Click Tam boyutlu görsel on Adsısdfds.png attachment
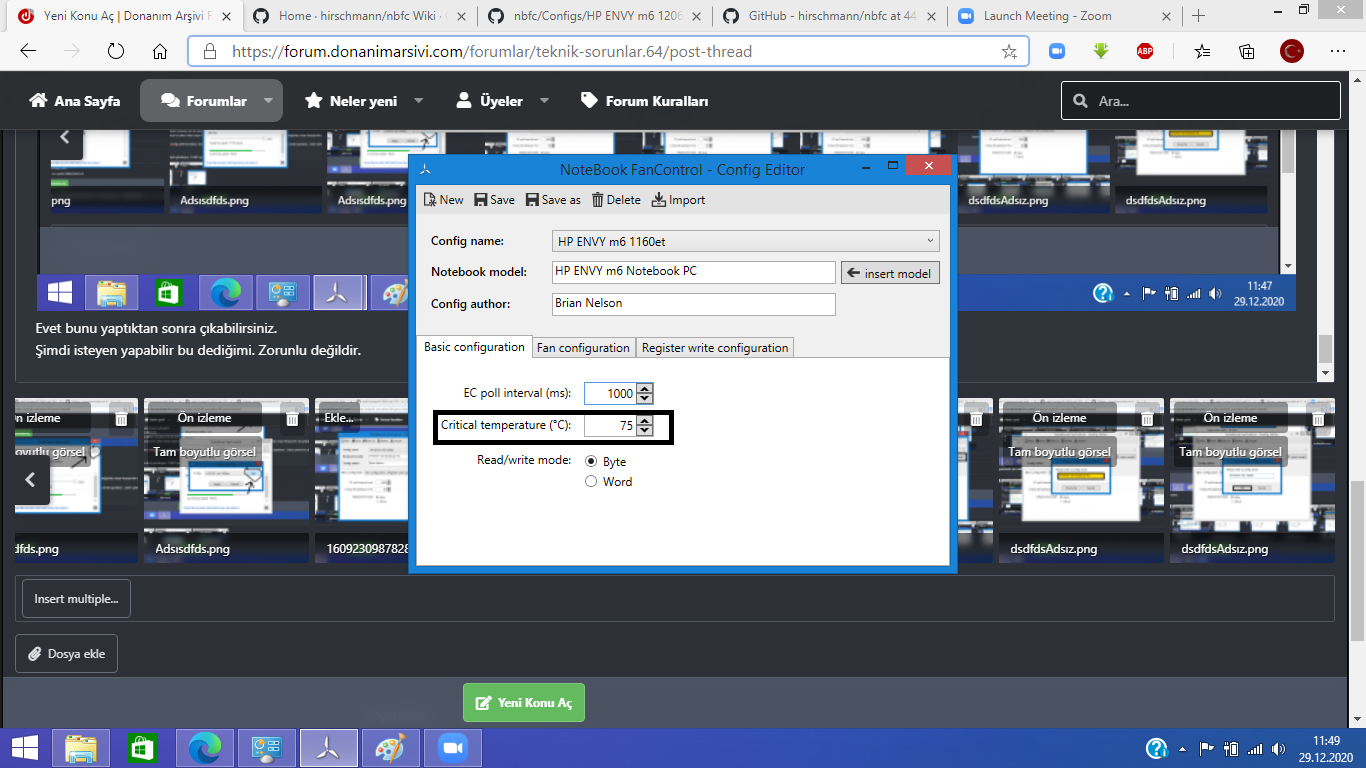1366x768 pixels. point(204,452)
